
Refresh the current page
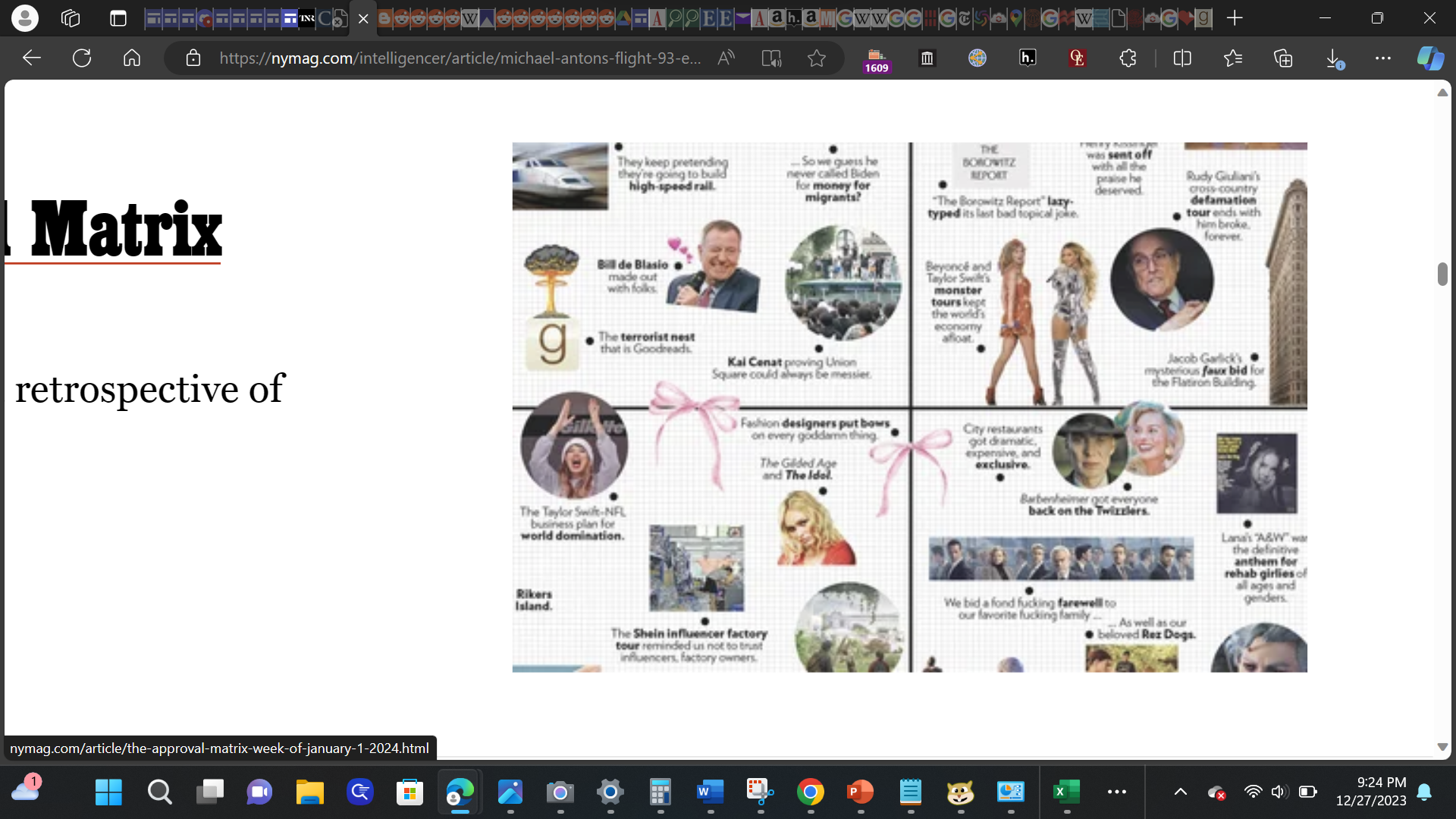pyautogui.click(x=82, y=58)
